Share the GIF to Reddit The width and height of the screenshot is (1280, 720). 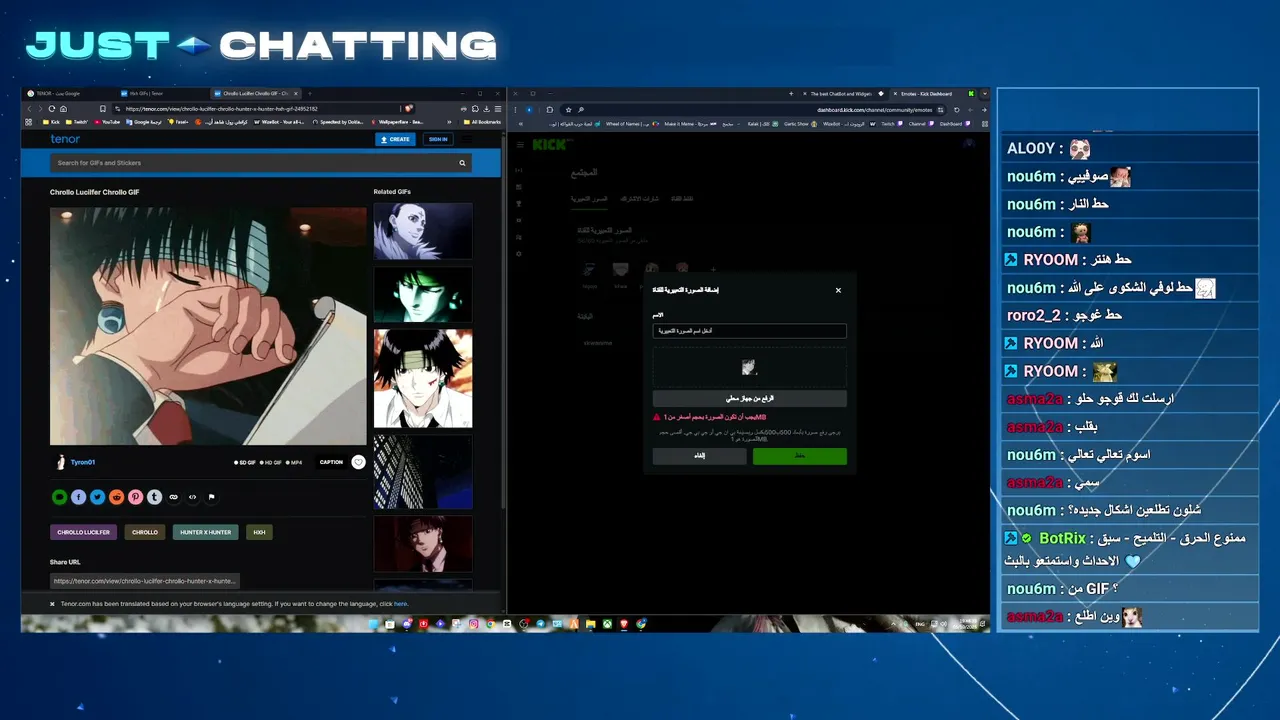click(x=116, y=497)
